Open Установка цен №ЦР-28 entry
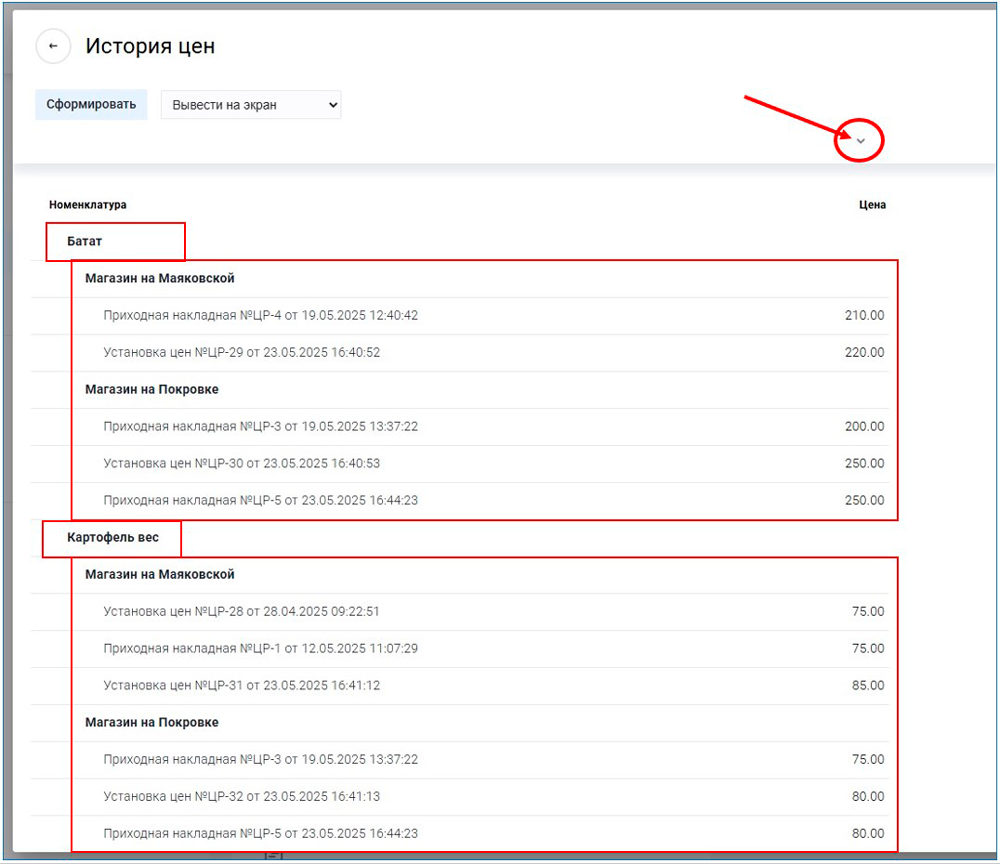 coord(241,612)
